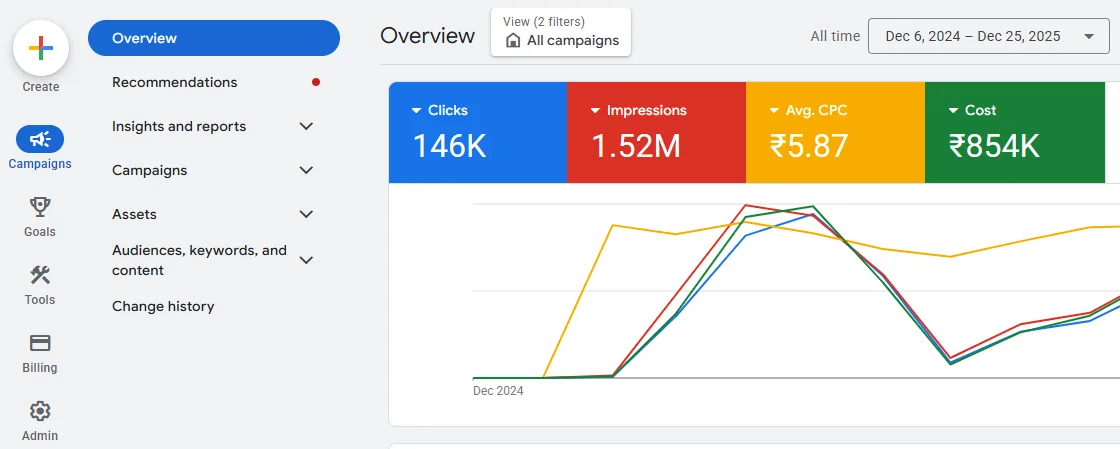Image resolution: width=1120 pixels, height=449 pixels.
Task: Click the red dot next to Recommendations
Action: click(316, 82)
